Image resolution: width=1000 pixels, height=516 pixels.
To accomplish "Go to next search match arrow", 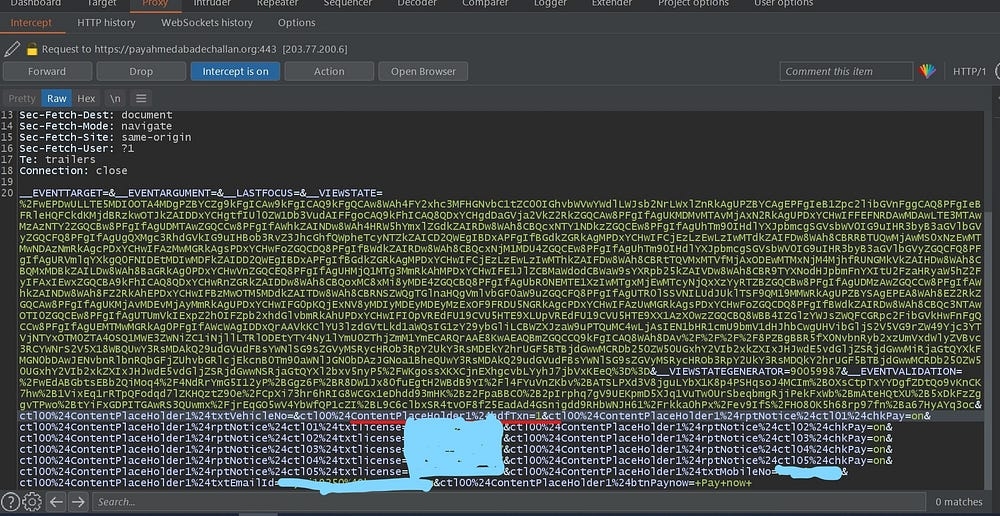I will pos(78,502).
